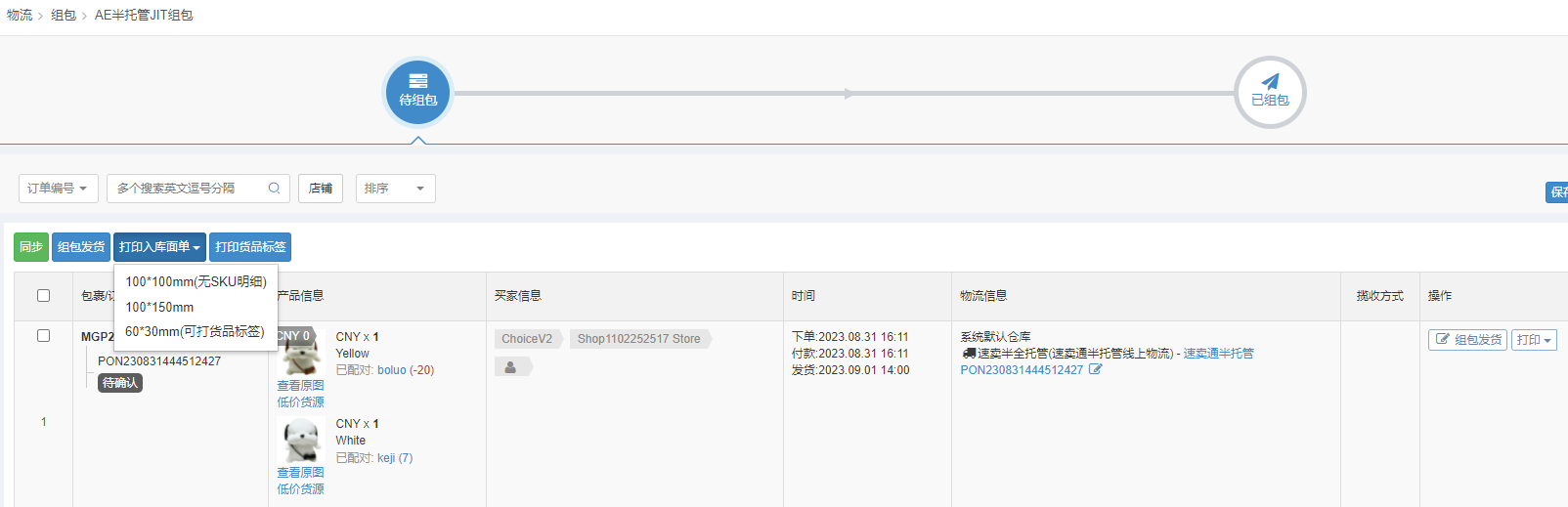This screenshot has width=1568, height=507.
Task: Open the 速卖通半托管 logistics link
Action: tap(1218, 354)
